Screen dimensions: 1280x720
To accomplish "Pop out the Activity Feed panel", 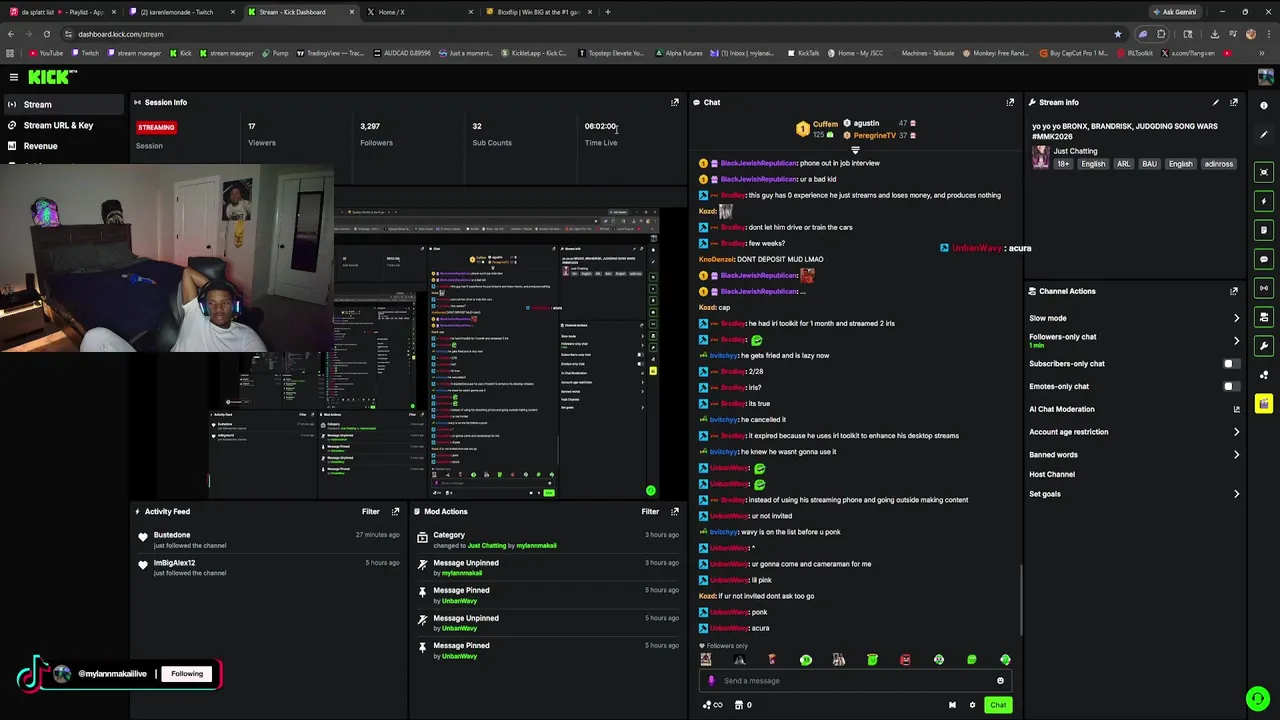I will [396, 511].
